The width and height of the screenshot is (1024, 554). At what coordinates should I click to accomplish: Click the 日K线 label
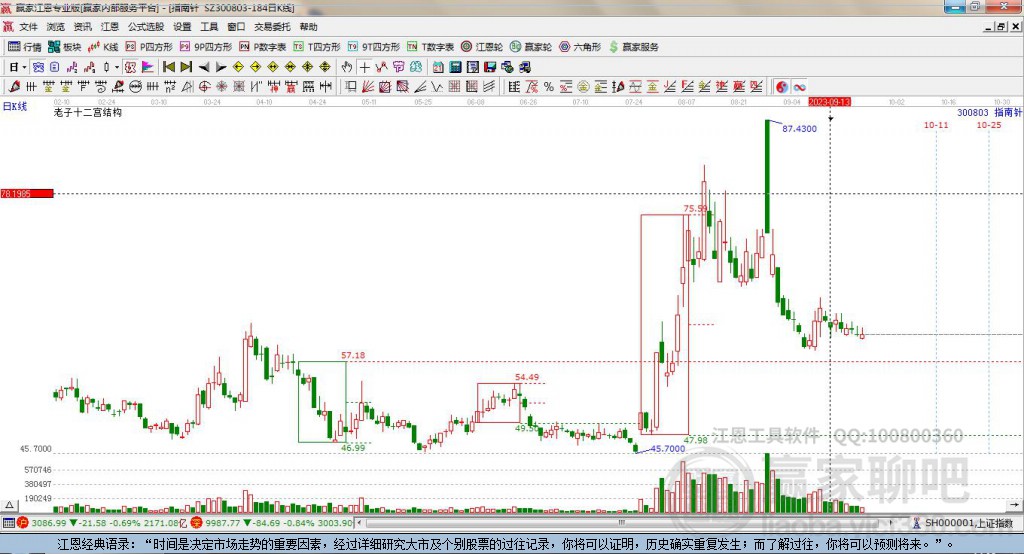click(15, 106)
